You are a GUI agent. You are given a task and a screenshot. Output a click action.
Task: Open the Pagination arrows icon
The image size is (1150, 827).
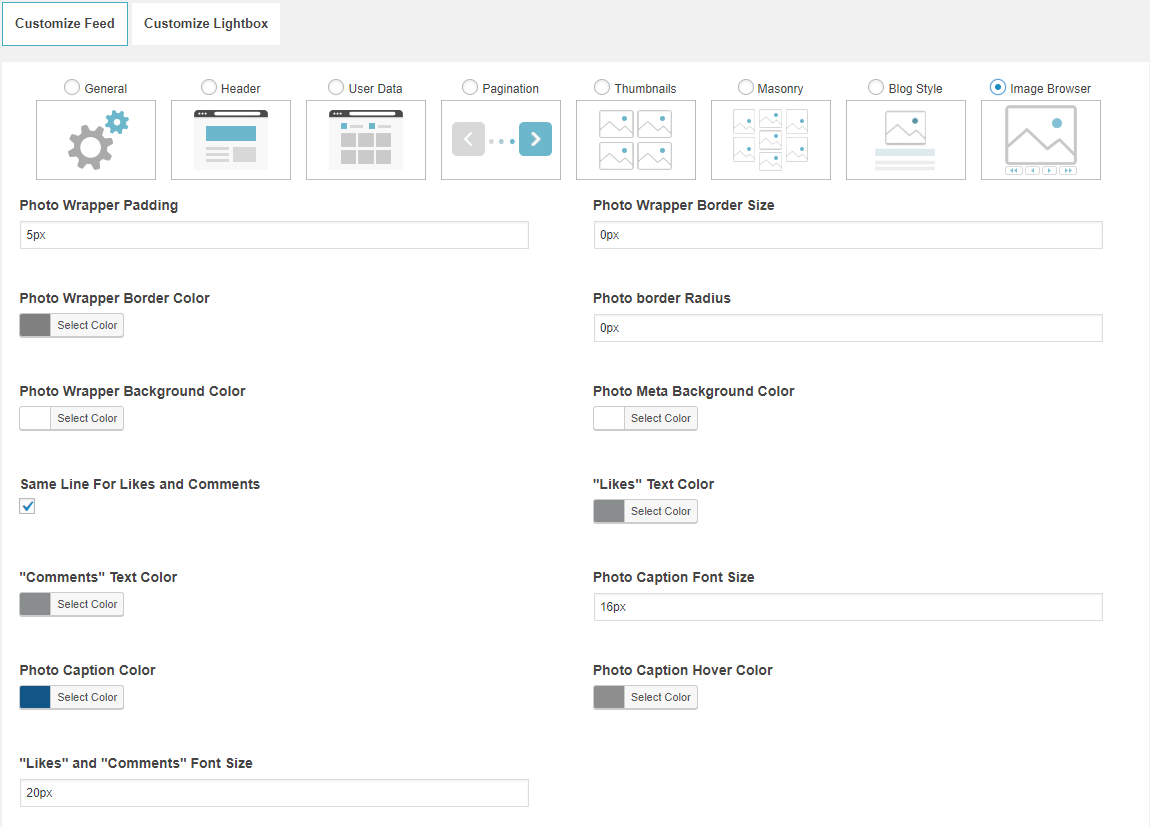501,140
